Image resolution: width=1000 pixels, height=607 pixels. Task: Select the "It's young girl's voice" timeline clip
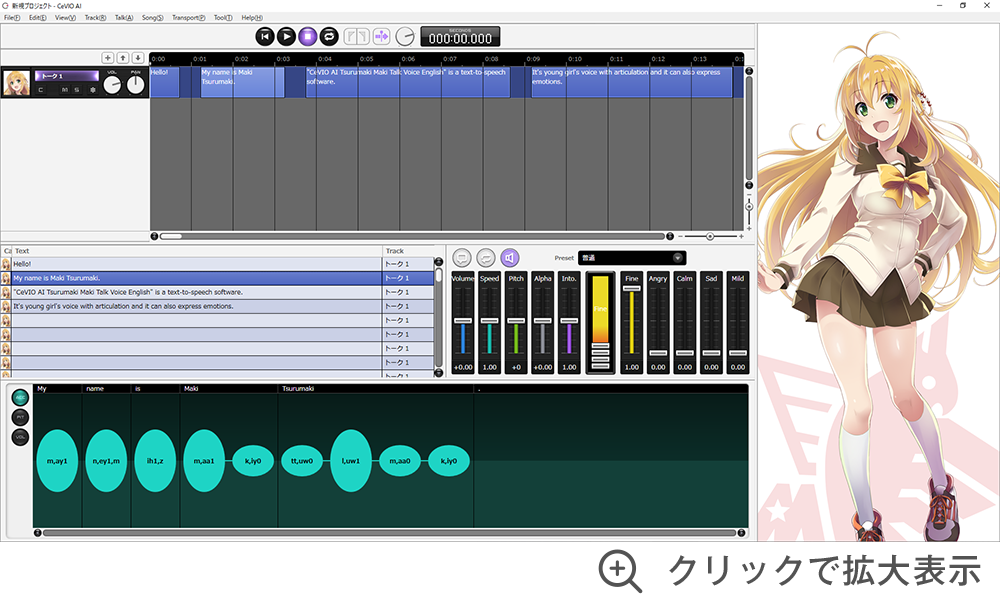click(631, 82)
